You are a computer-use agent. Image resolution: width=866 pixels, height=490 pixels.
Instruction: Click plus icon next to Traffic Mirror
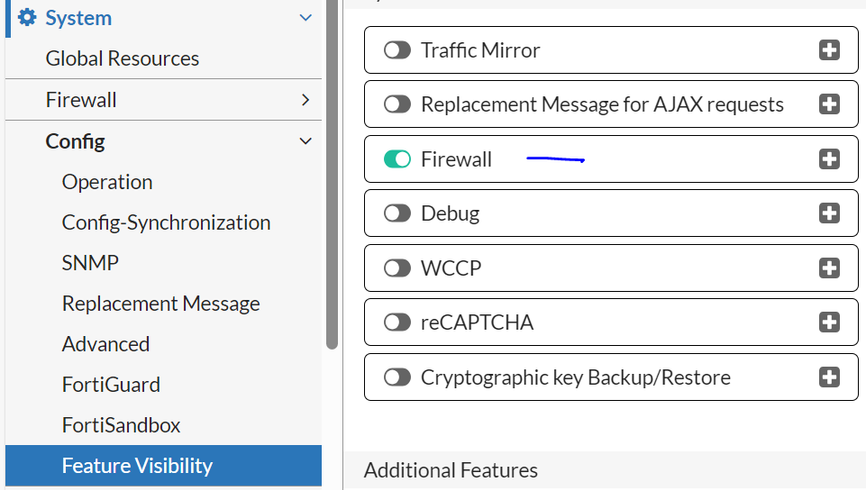click(829, 50)
